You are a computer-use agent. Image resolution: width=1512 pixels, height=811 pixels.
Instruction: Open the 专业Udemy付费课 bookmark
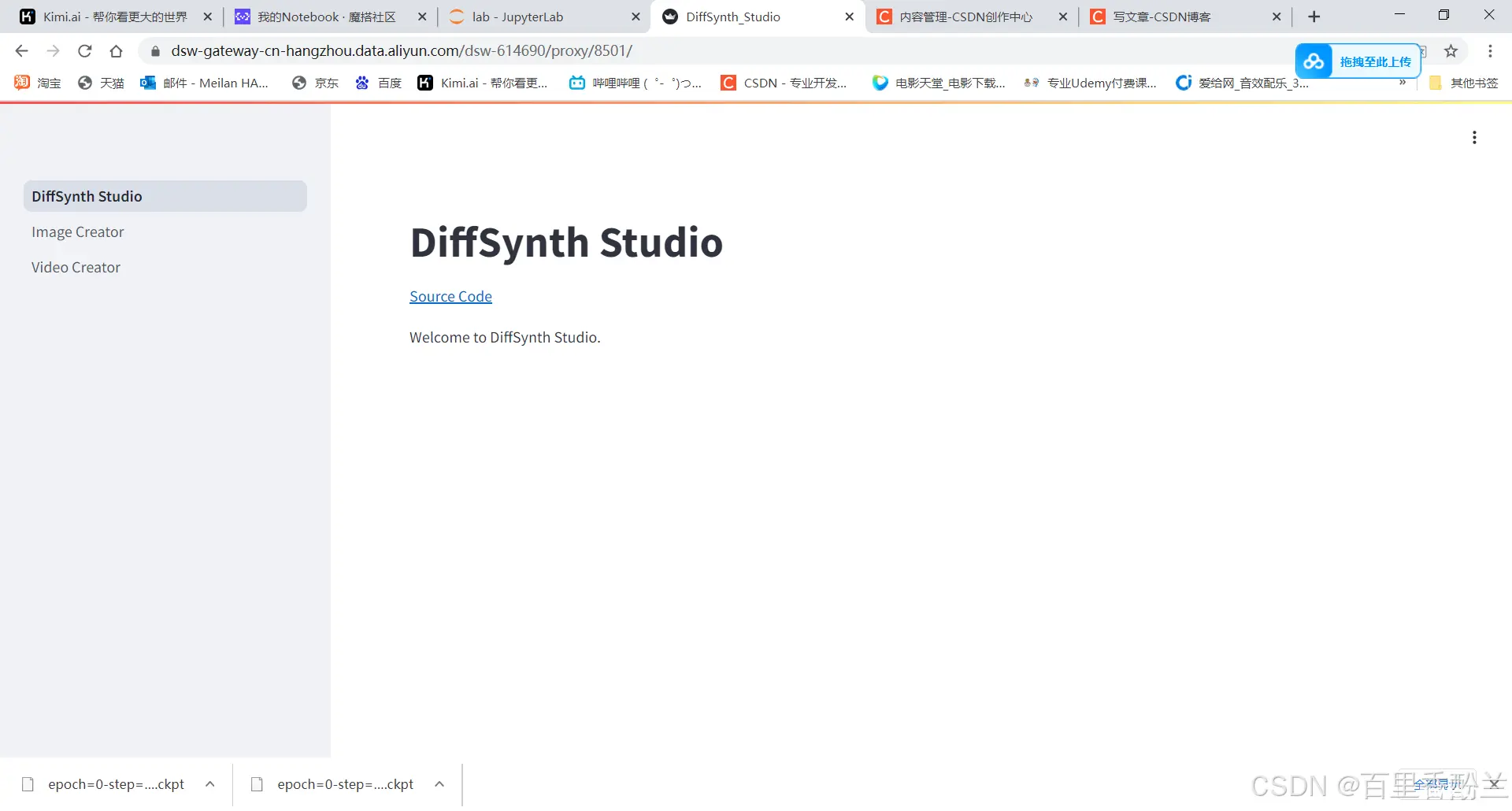pyautogui.click(x=1090, y=83)
